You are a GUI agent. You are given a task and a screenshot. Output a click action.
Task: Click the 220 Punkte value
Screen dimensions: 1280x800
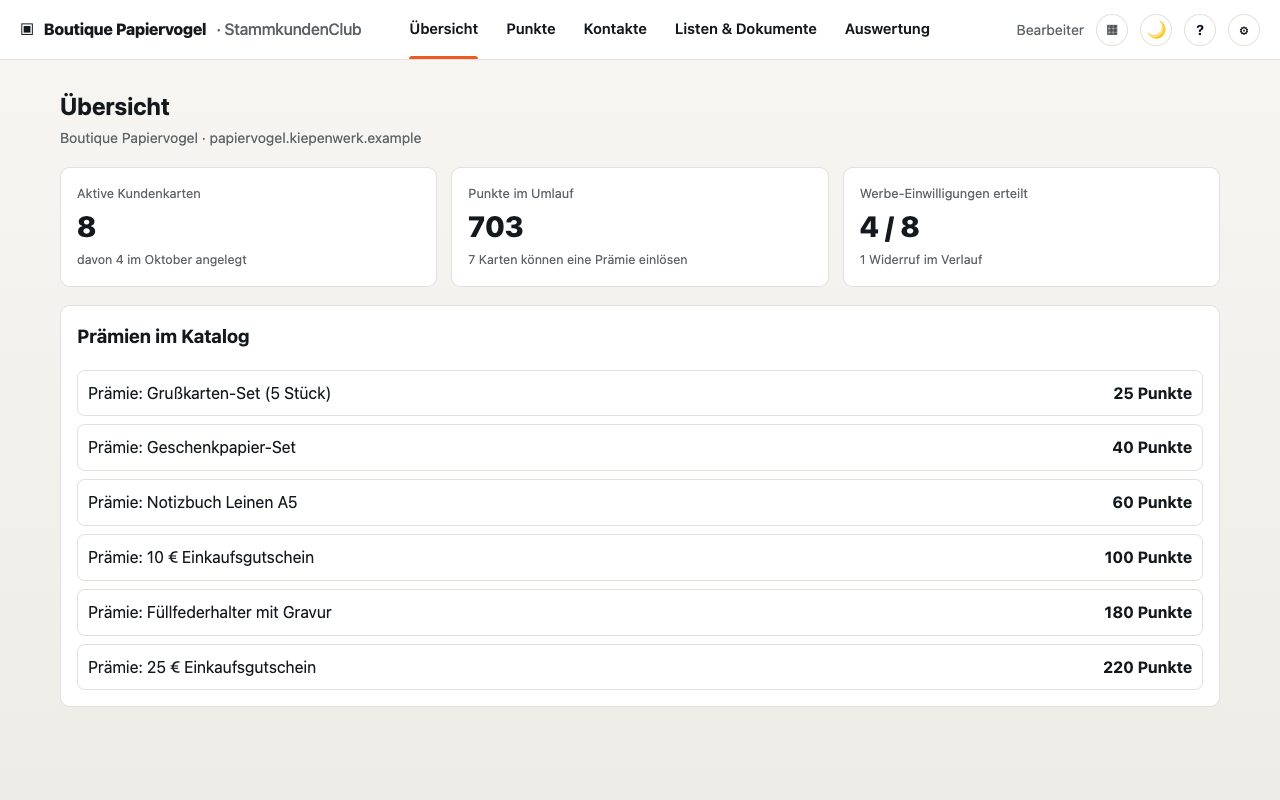(x=1147, y=667)
